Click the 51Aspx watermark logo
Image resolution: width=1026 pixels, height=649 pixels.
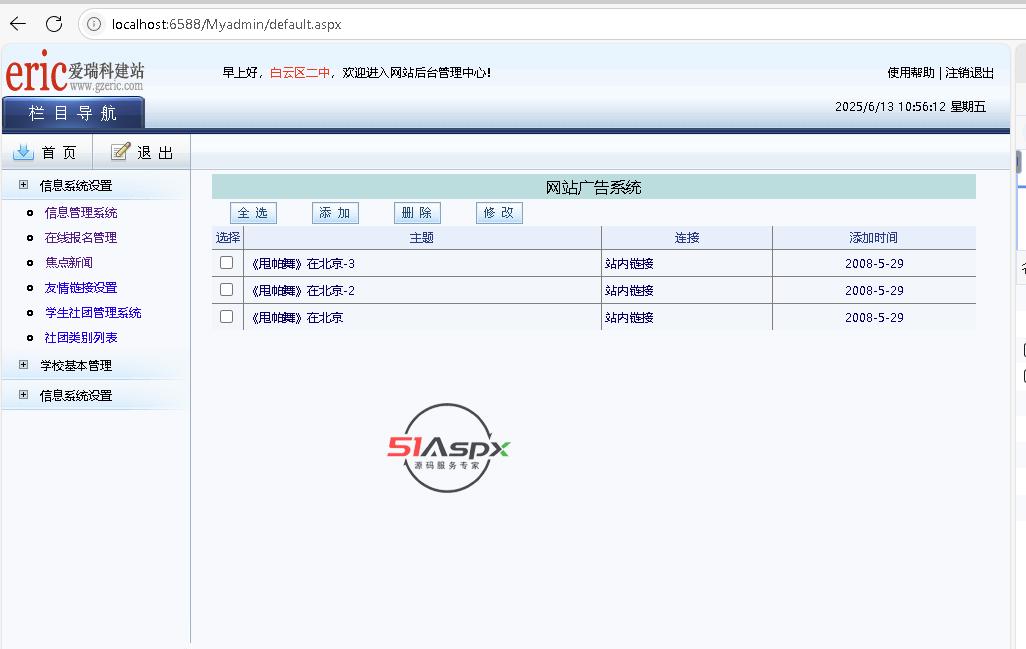[x=449, y=448]
